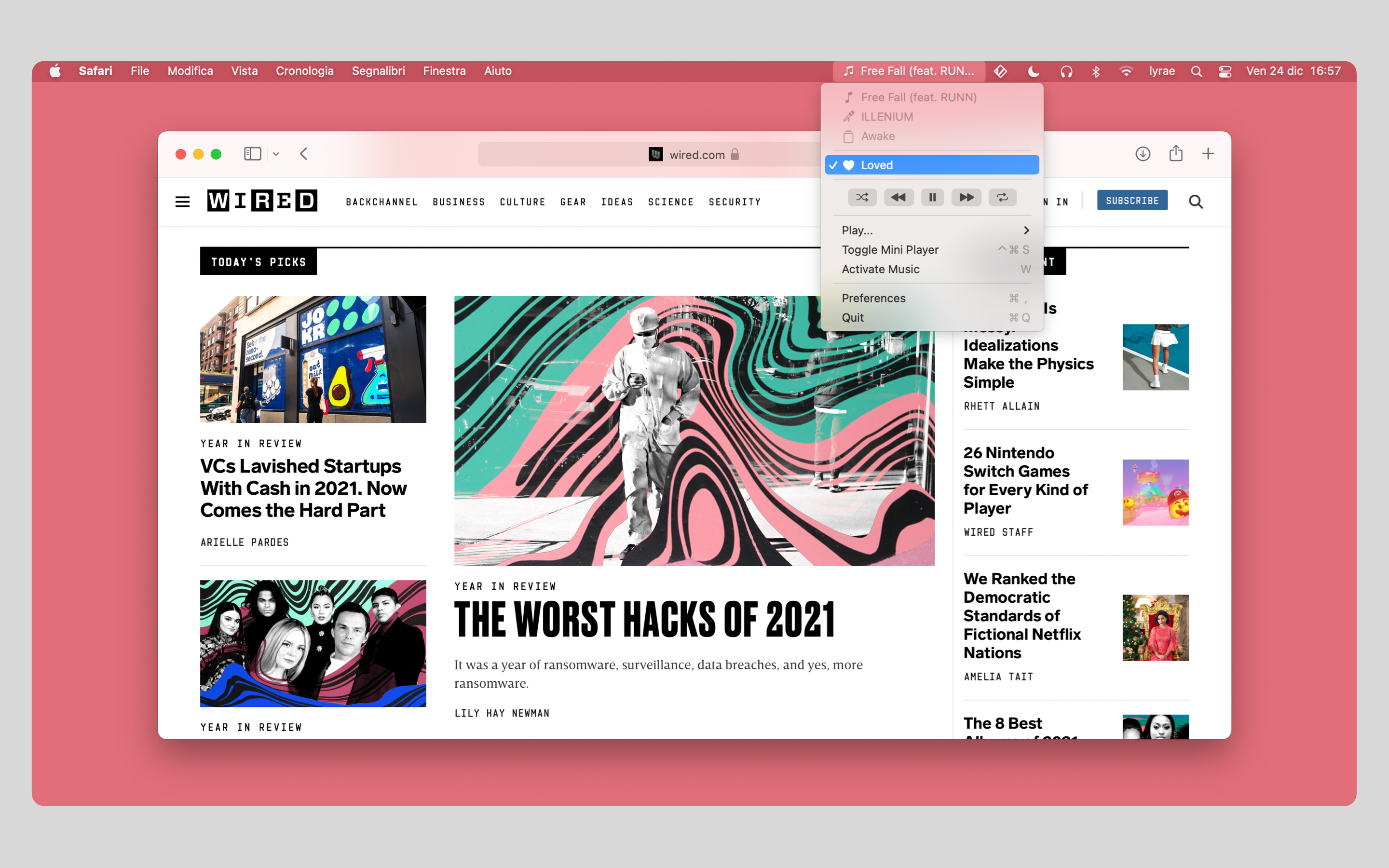Viewport: 1389px width, 868px height.
Task: Open macOS Control Center icon
Action: tap(1225, 71)
